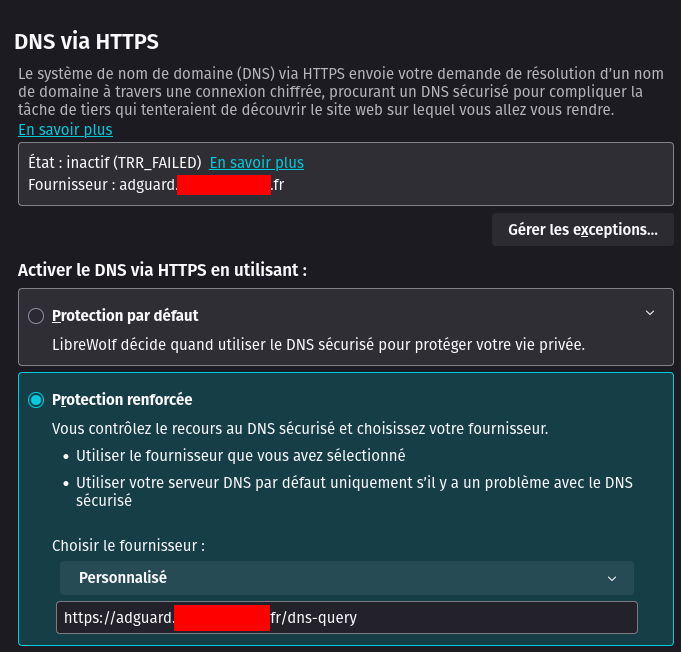Click the LibreWolf décide description text
Screen dimensions: 681x652
[318, 344]
